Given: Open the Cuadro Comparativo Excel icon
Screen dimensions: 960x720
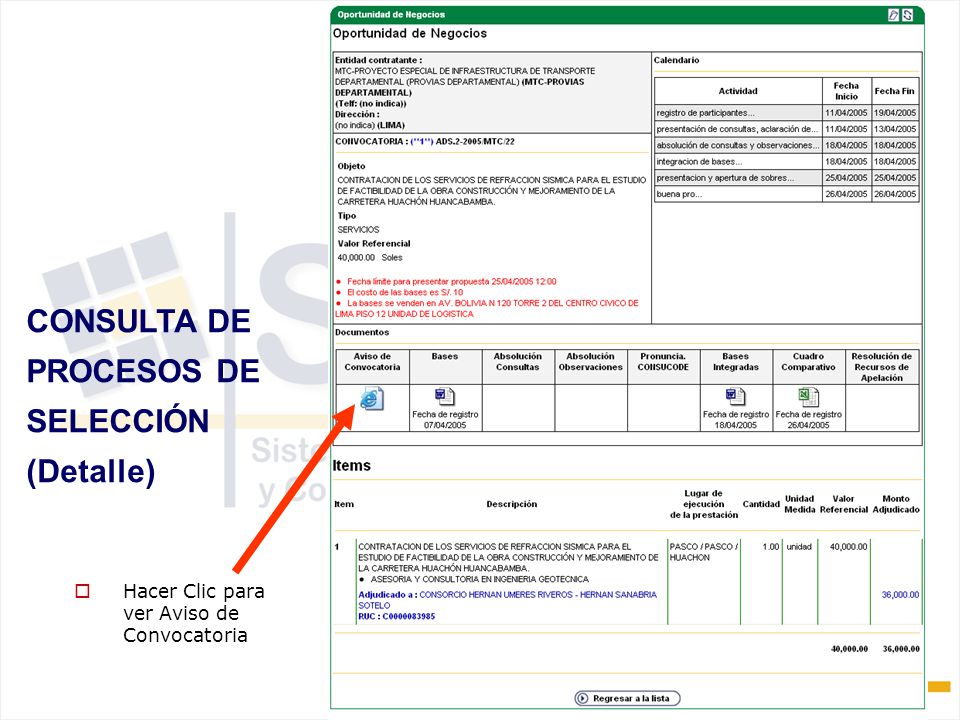Looking at the screenshot, I should click(x=808, y=397).
